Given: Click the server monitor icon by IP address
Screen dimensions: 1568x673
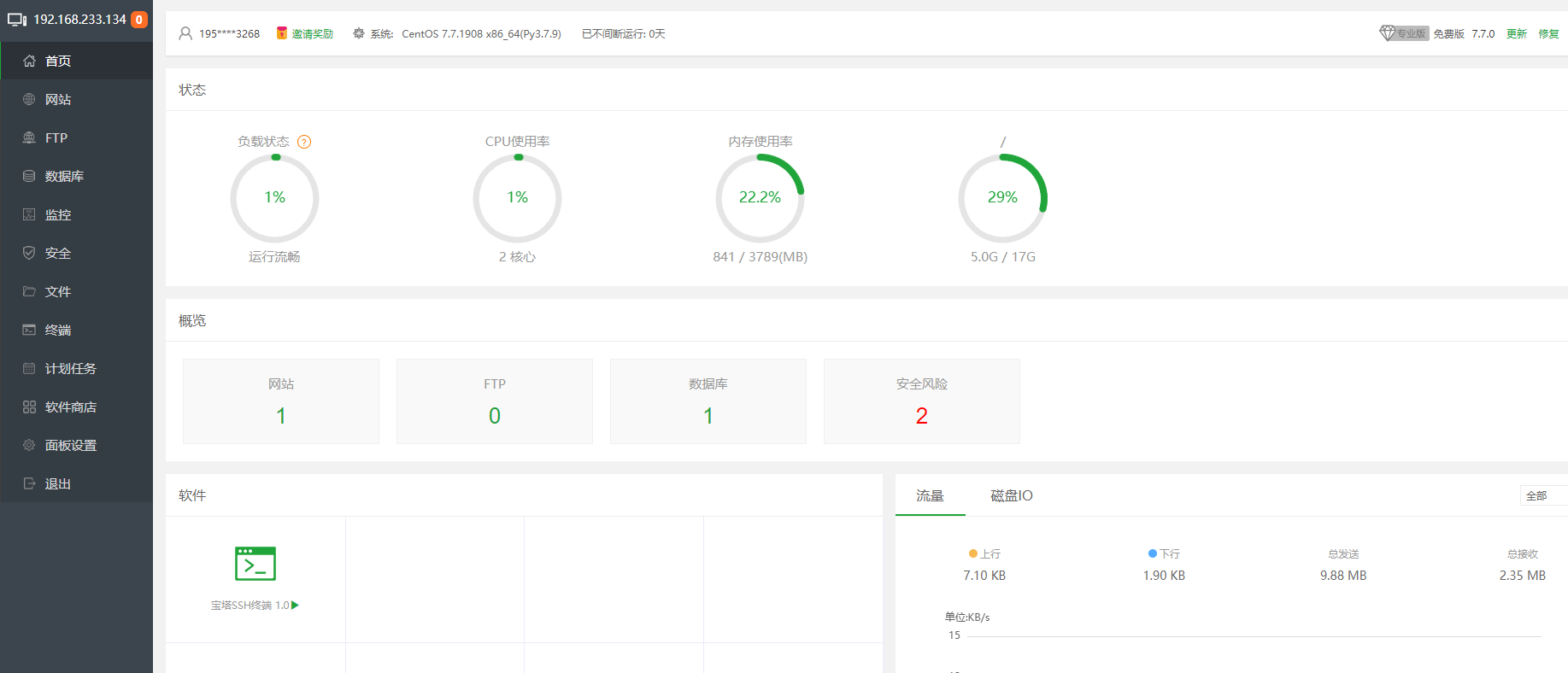Looking at the screenshot, I should pos(17,20).
